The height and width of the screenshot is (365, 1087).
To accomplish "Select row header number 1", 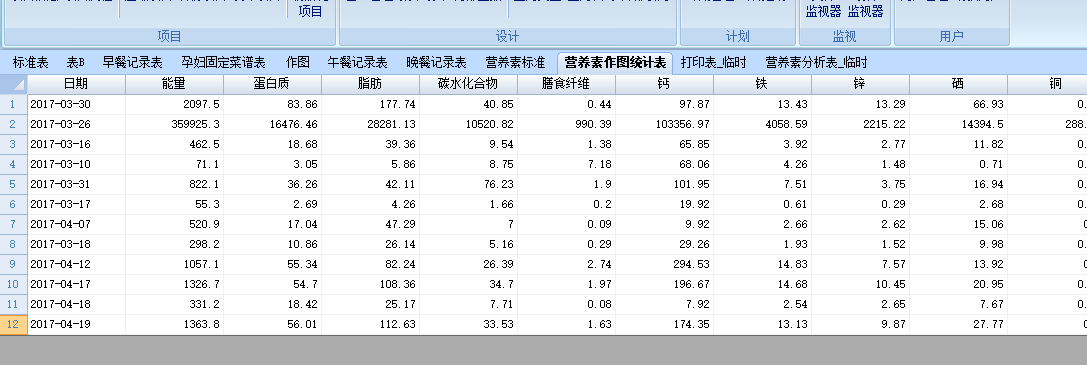I will pyautogui.click(x=14, y=105).
